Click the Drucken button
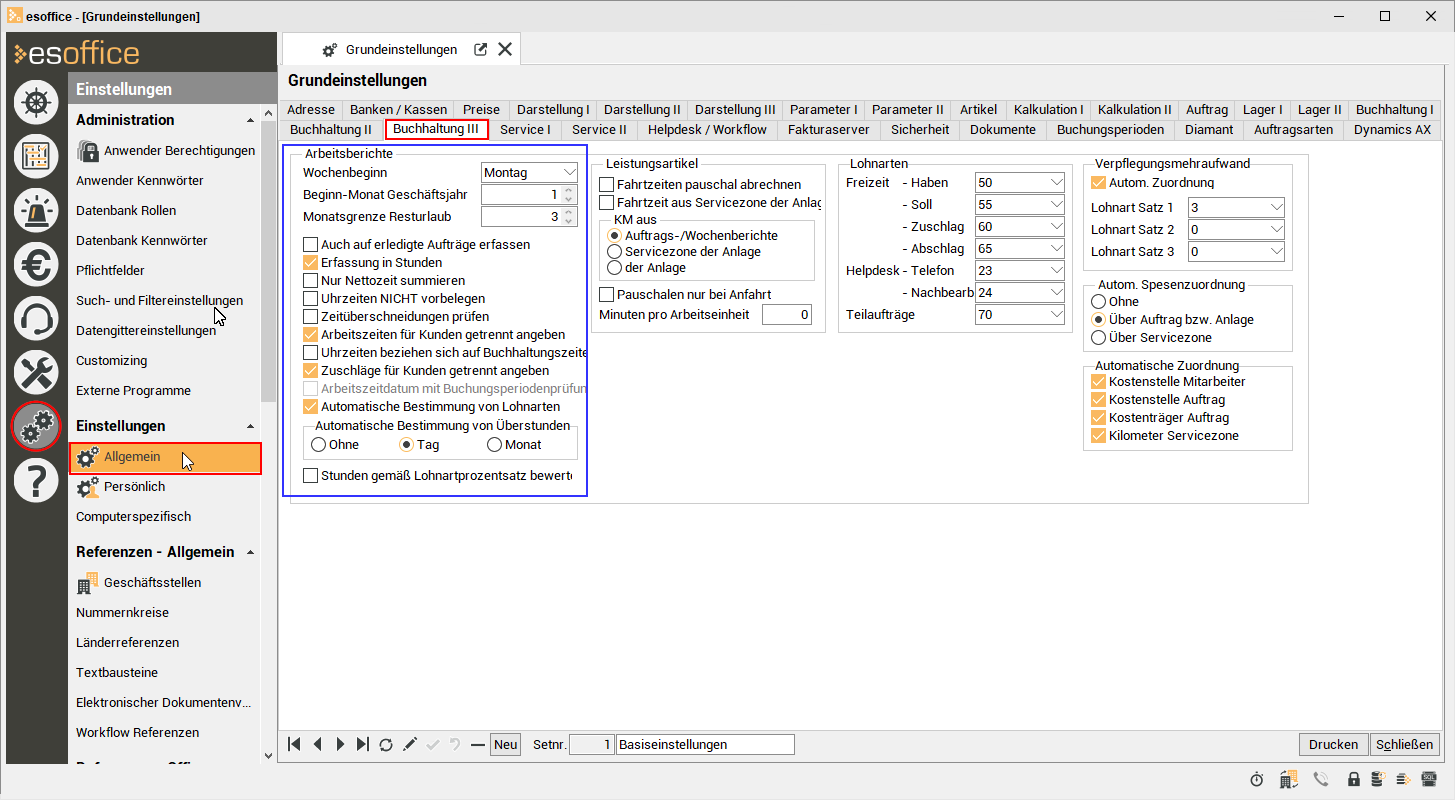This screenshot has height=800, width=1455. coord(1333,744)
